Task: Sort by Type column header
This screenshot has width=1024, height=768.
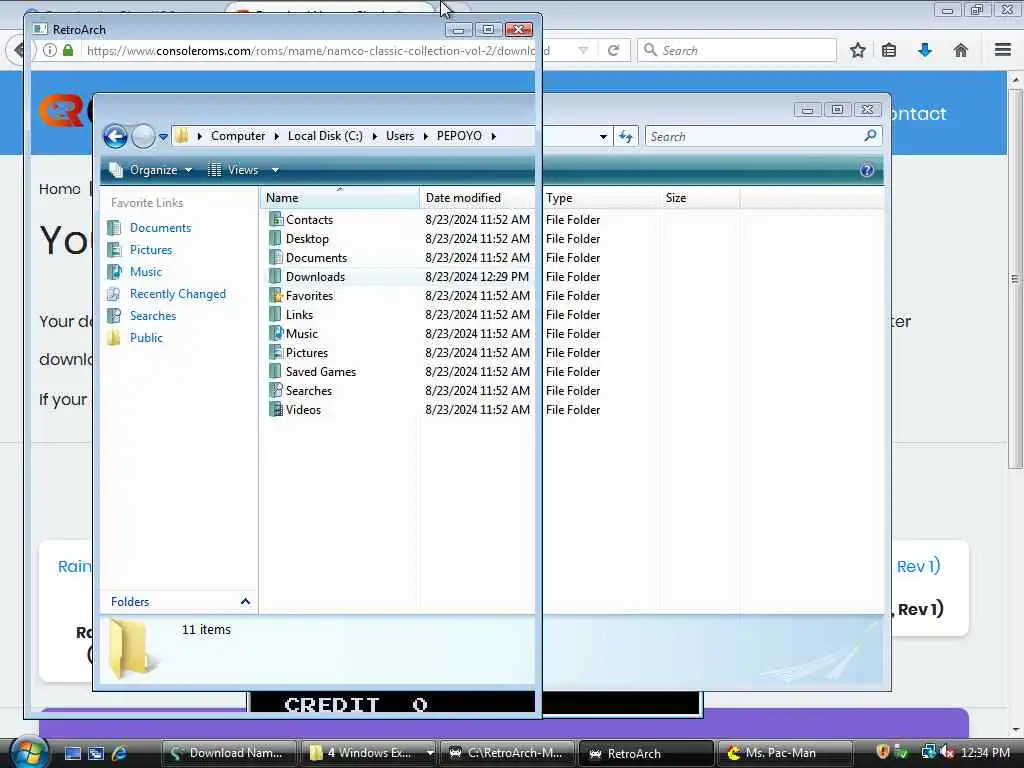Action: pyautogui.click(x=600, y=198)
